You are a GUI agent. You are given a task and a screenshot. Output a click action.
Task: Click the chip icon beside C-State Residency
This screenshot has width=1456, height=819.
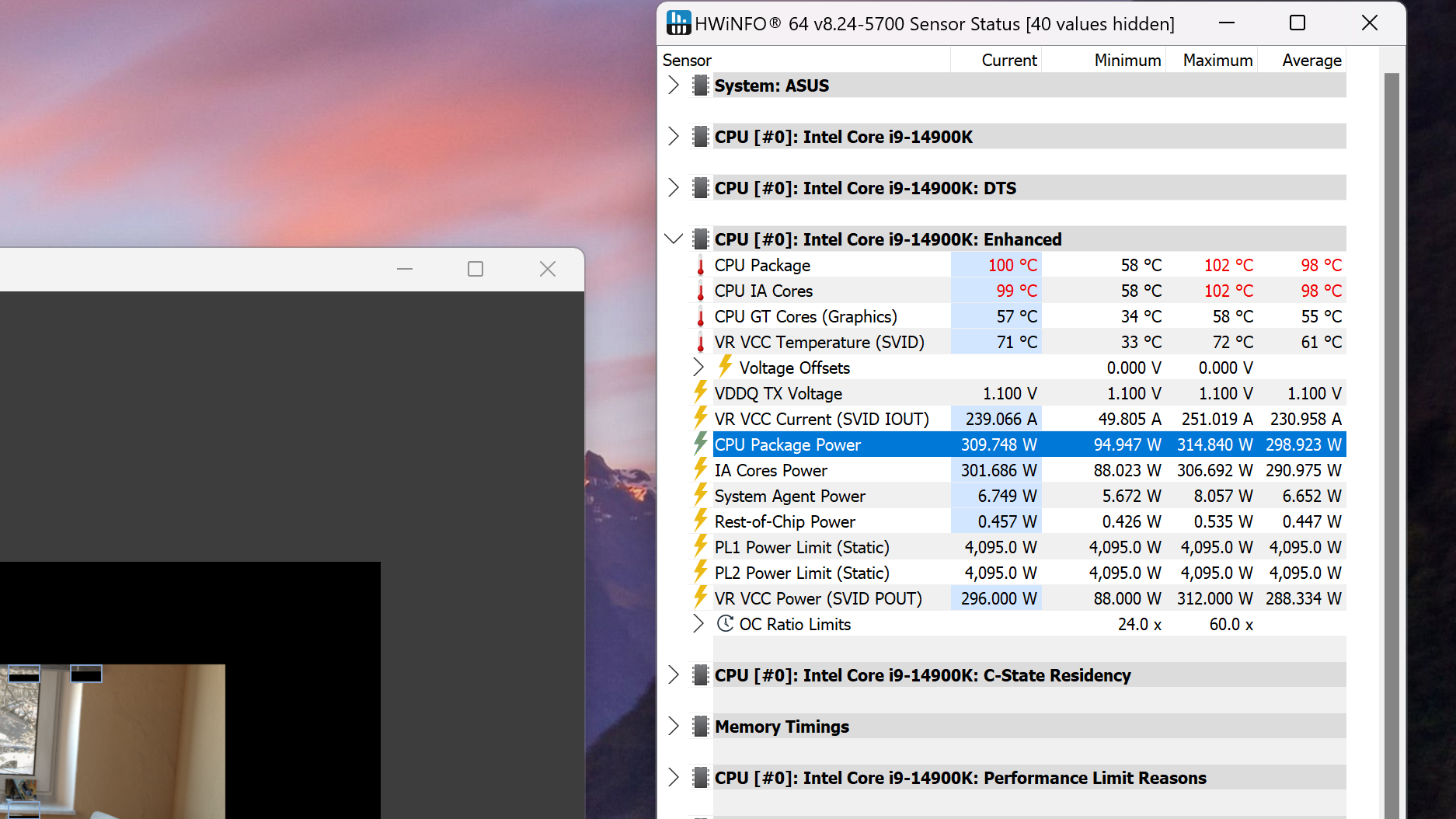click(701, 675)
